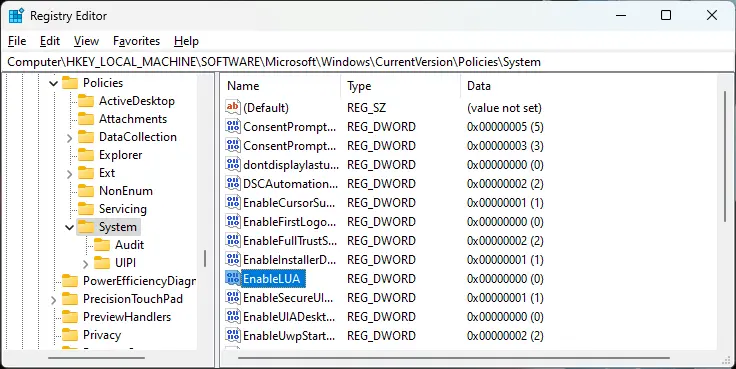Click the values pane vertical scrollbar
The width and height of the screenshot is (736, 369).
[726, 157]
